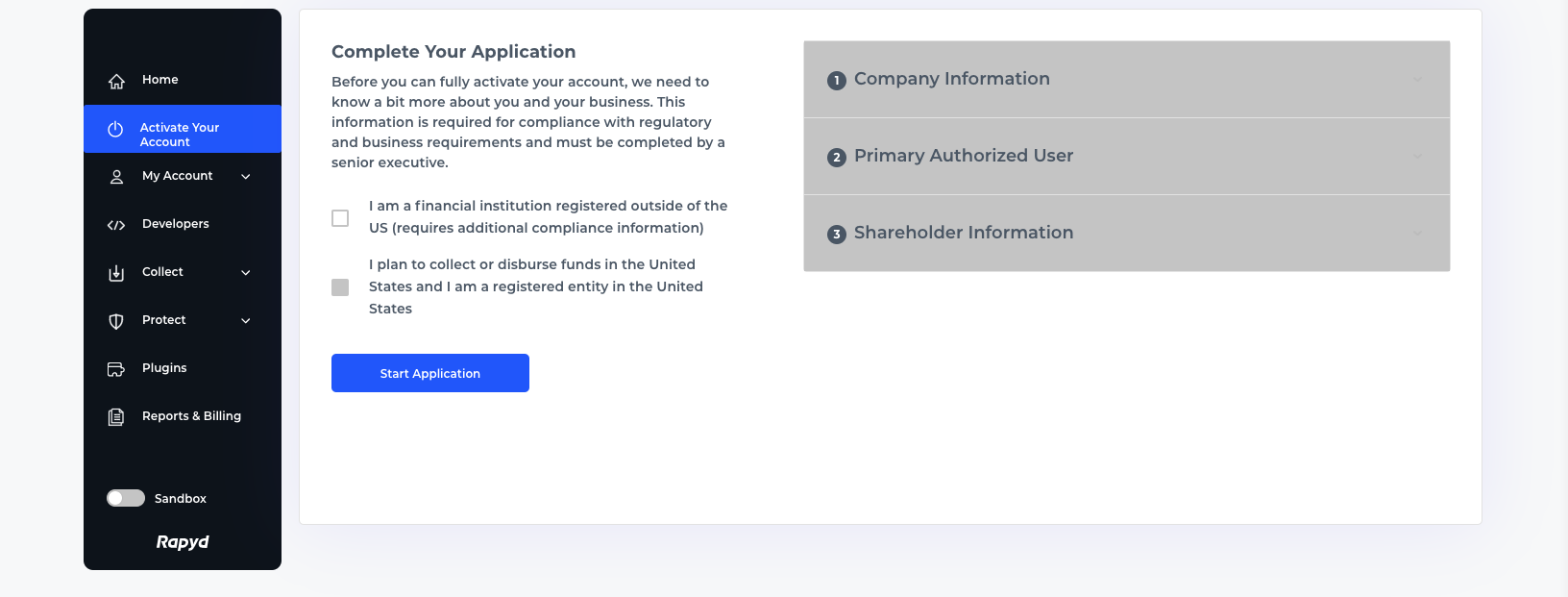Check the financial institution outside US checkbox
The height and width of the screenshot is (597, 1568).
tap(340, 218)
